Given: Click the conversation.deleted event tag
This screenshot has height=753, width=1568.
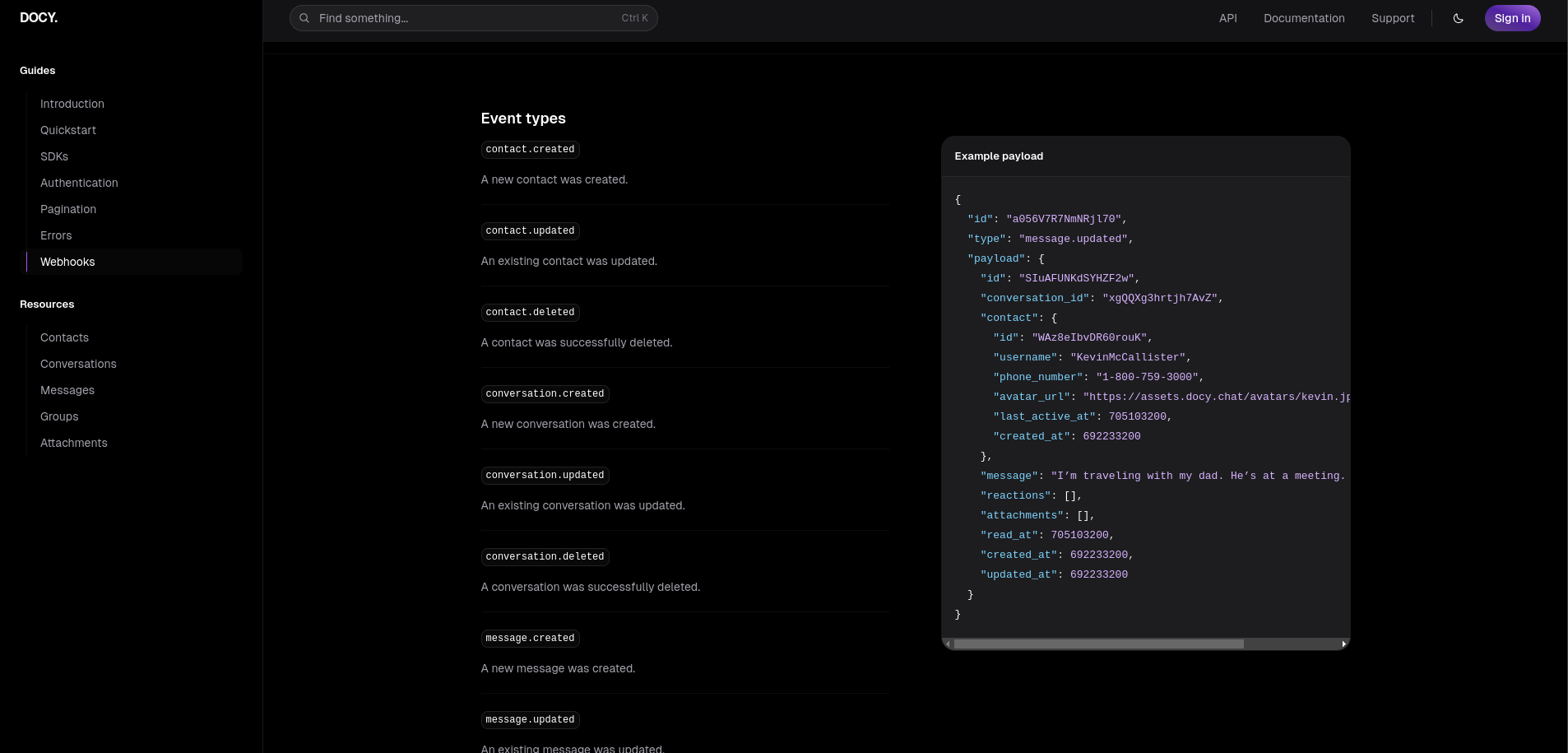Looking at the screenshot, I should [x=545, y=556].
